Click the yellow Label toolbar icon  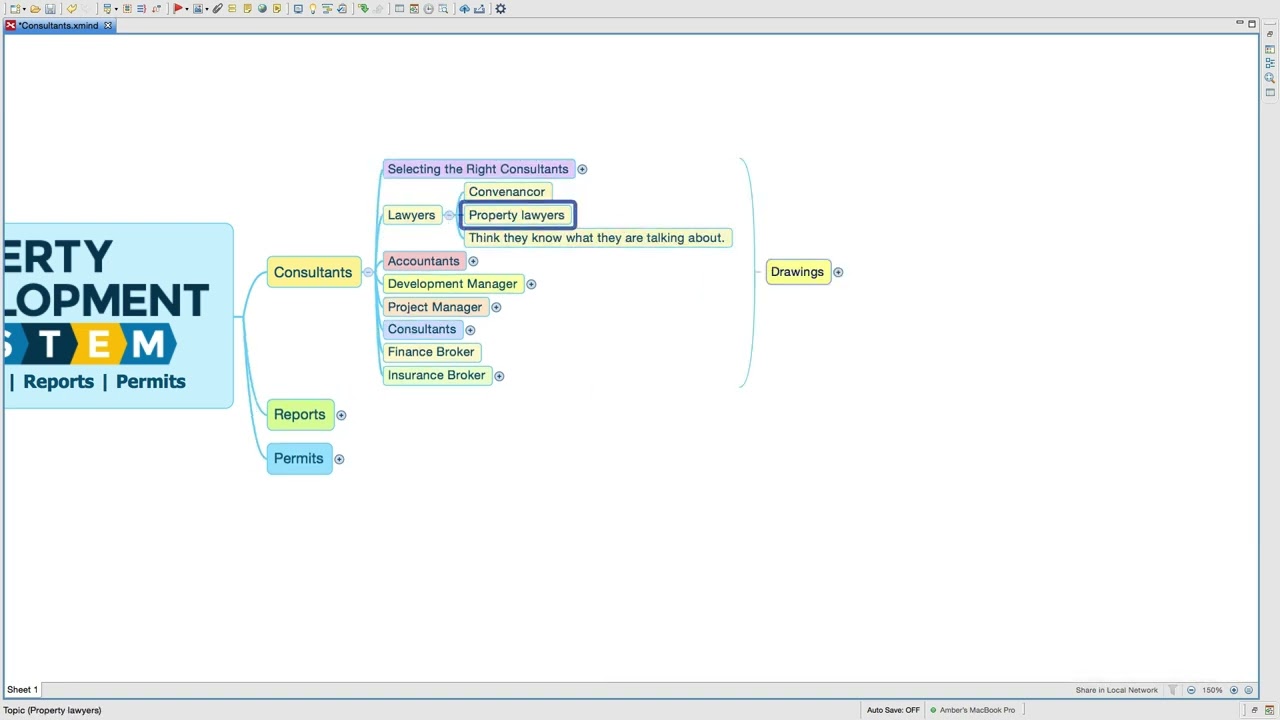pos(232,9)
